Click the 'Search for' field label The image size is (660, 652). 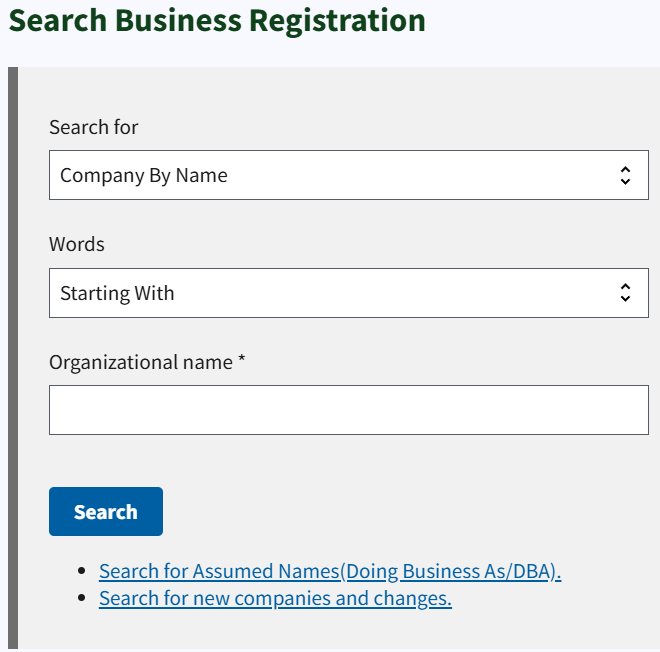click(93, 127)
